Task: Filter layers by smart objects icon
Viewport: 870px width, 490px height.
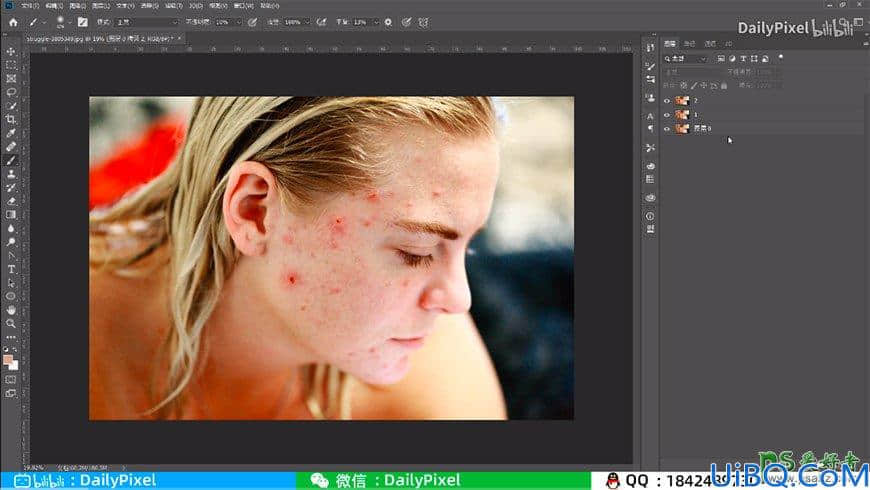Action: tap(765, 58)
